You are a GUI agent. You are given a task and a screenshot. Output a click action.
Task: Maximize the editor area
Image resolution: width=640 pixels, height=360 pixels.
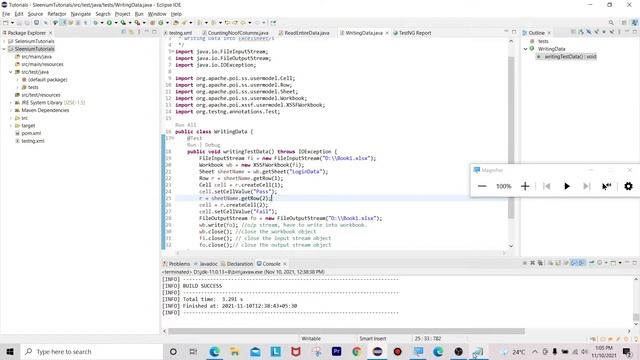(514, 32)
